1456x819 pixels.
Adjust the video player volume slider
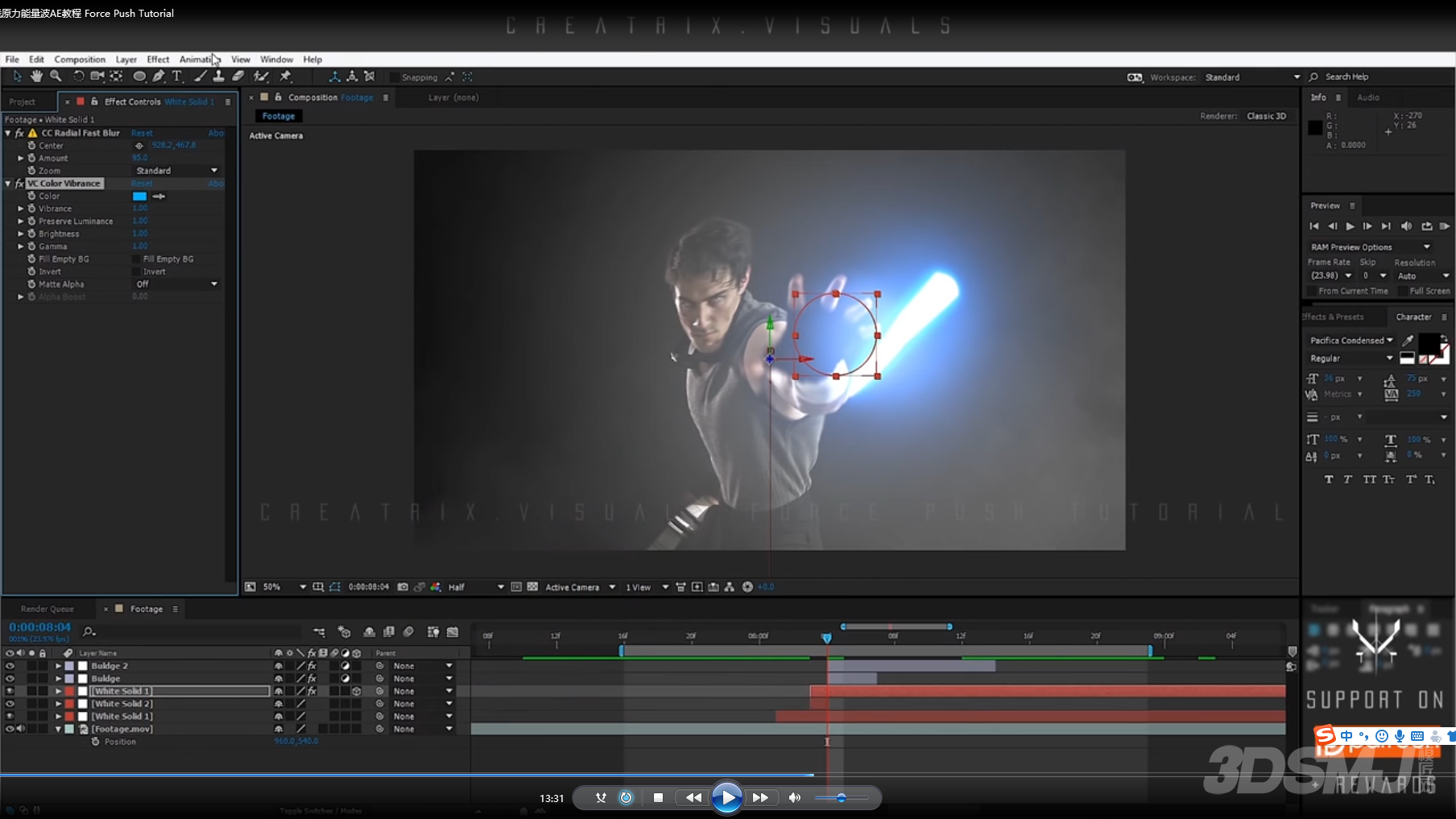[x=841, y=798]
